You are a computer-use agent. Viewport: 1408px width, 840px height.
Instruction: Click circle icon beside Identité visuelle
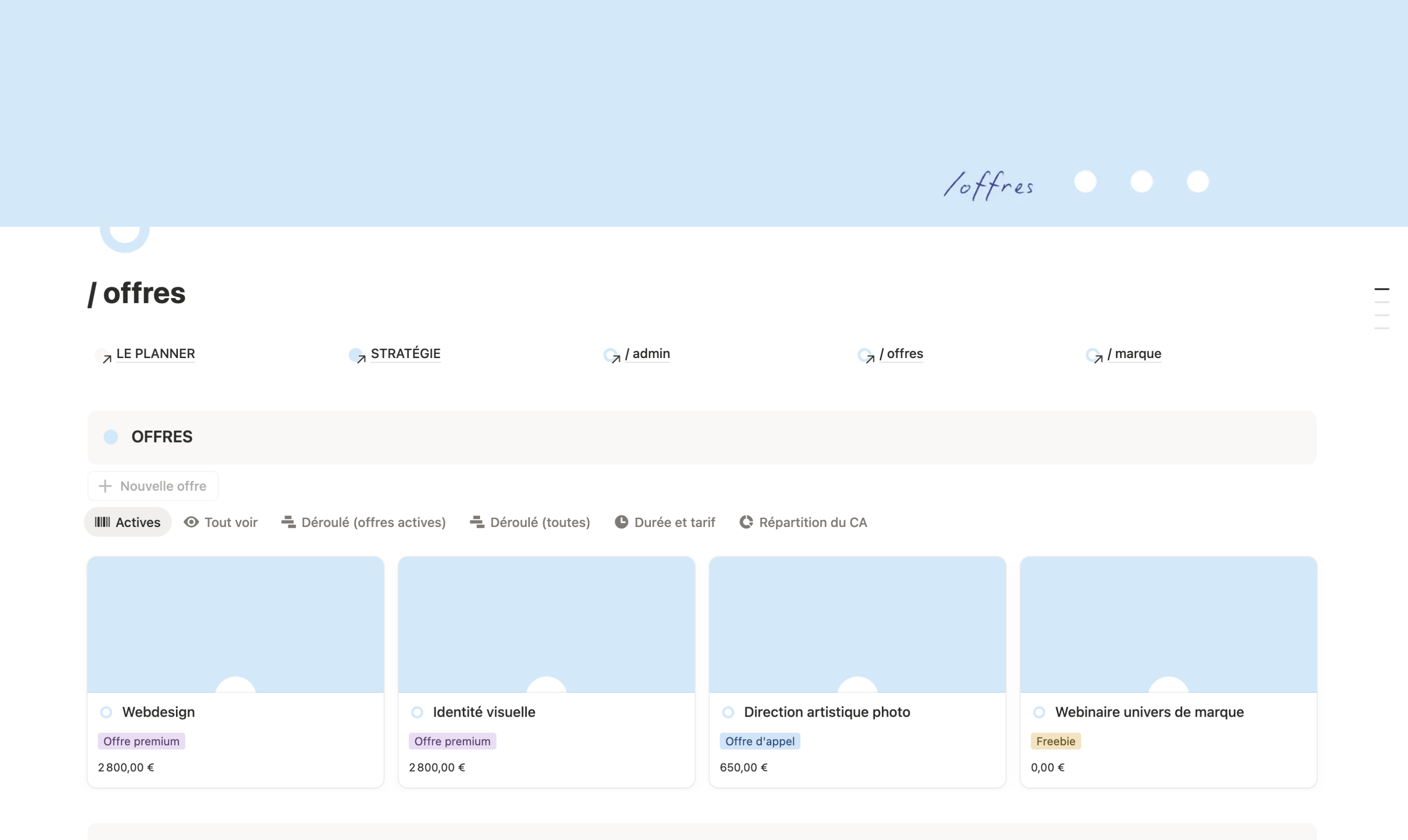tap(417, 712)
